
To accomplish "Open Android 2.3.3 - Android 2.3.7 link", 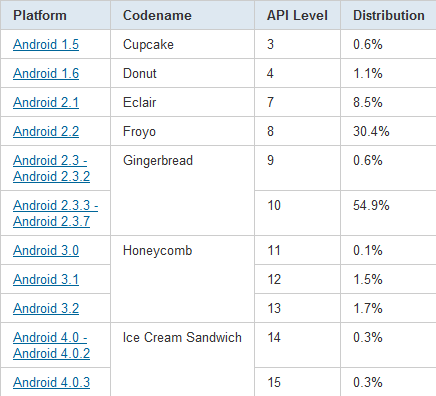I will (55, 213).
